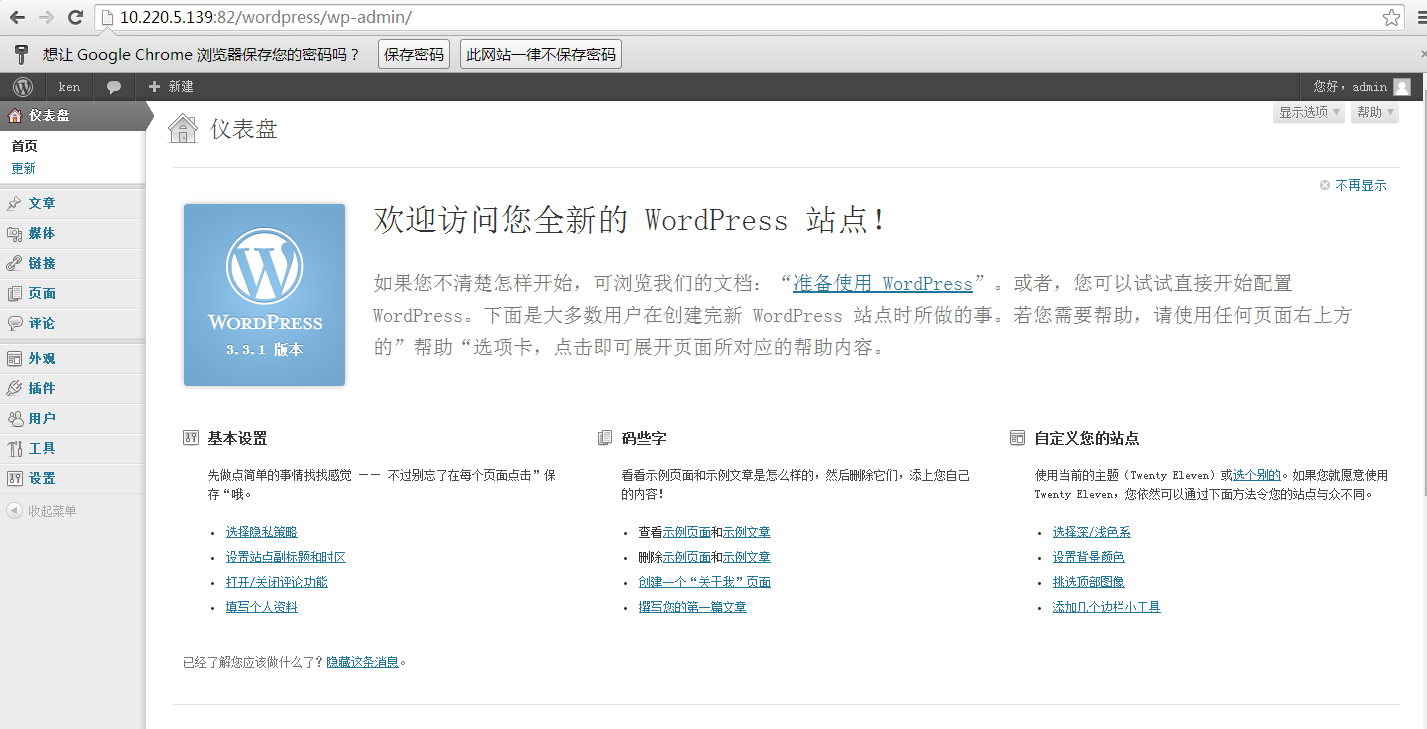Click the browser forward arrow

click(x=46, y=17)
